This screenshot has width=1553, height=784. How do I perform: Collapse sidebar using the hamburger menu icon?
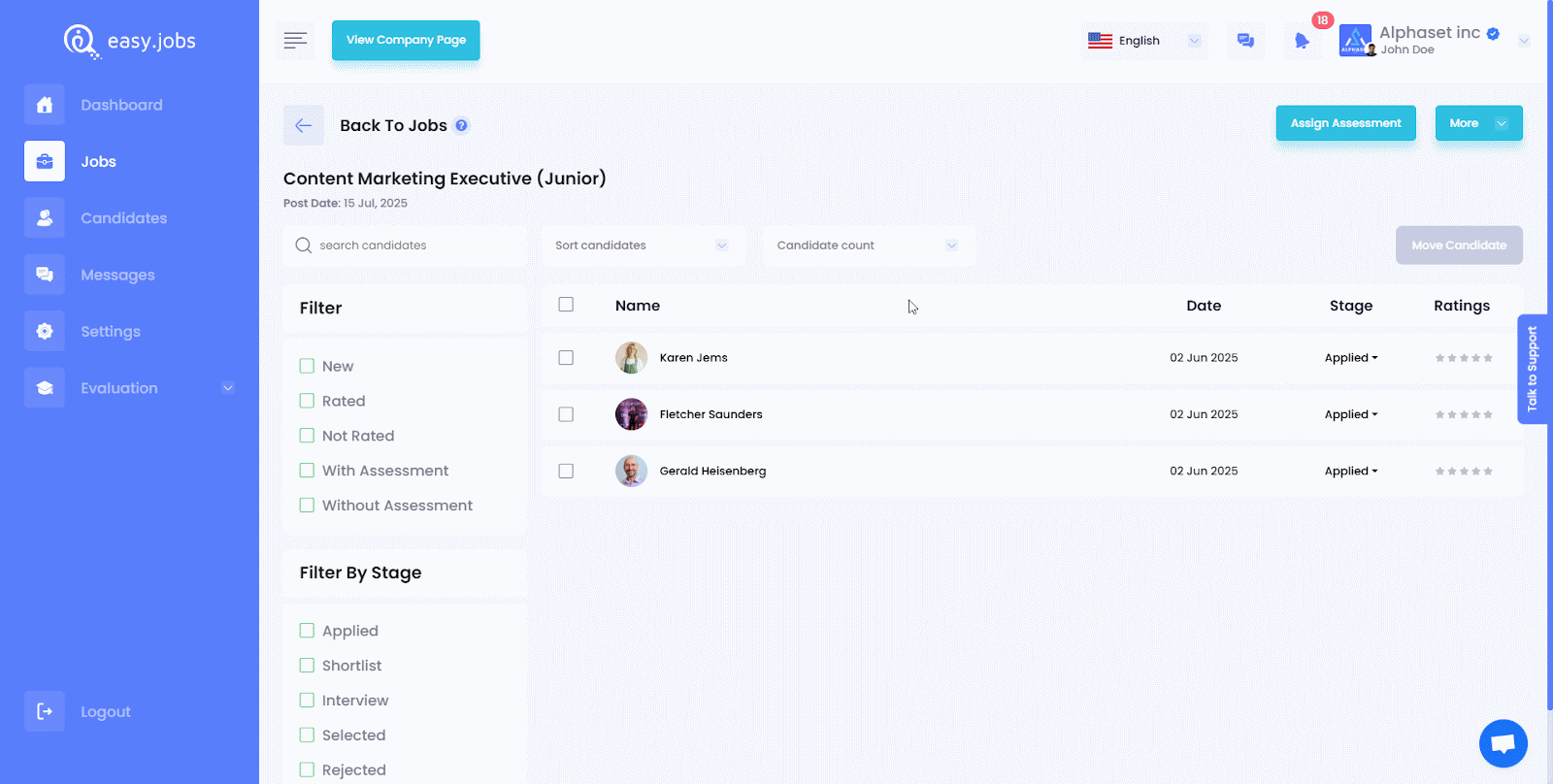(x=295, y=41)
